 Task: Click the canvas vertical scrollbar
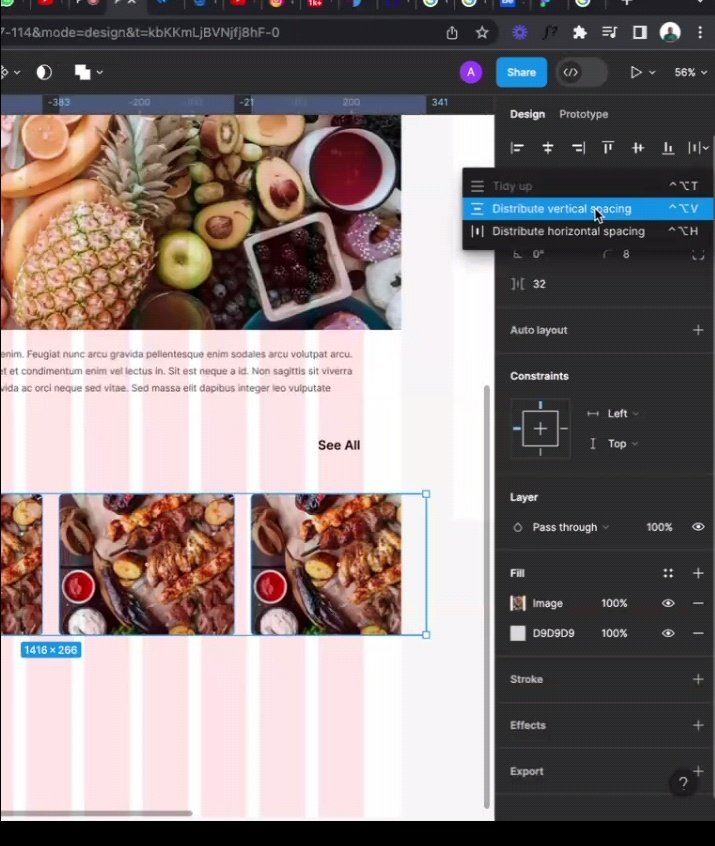pyautogui.click(x=487, y=596)
